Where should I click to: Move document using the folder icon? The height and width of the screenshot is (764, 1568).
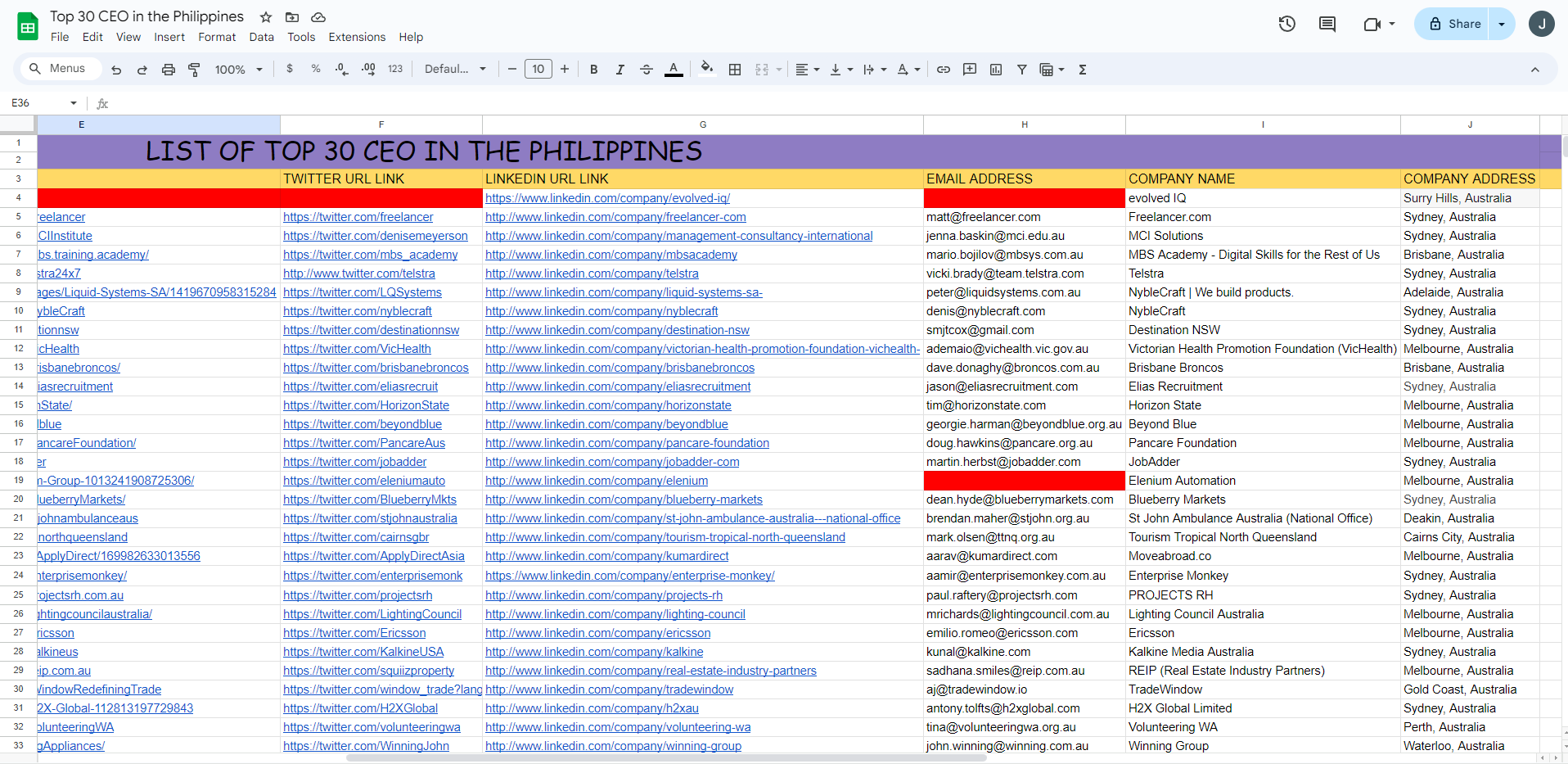tap(292, 17)
